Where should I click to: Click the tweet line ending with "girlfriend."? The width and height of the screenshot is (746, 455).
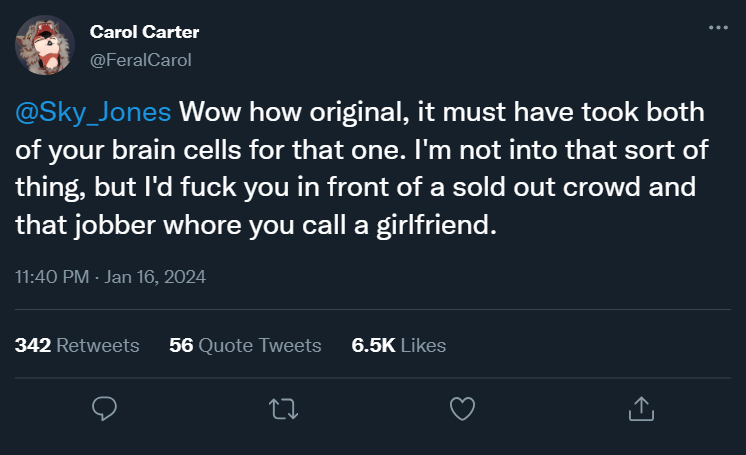(255, 225)
